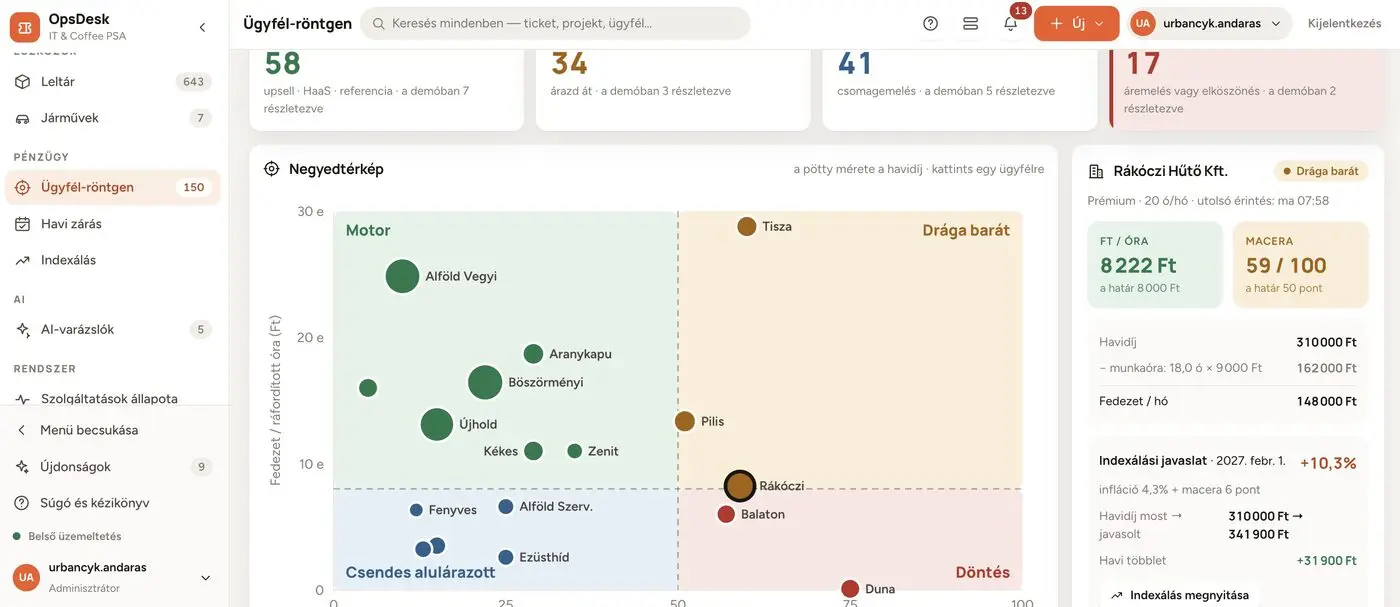Viewport: 1400px width, 607px height.
Task: Click in the Keresés mindenben search field
Action: coord(555,23)
